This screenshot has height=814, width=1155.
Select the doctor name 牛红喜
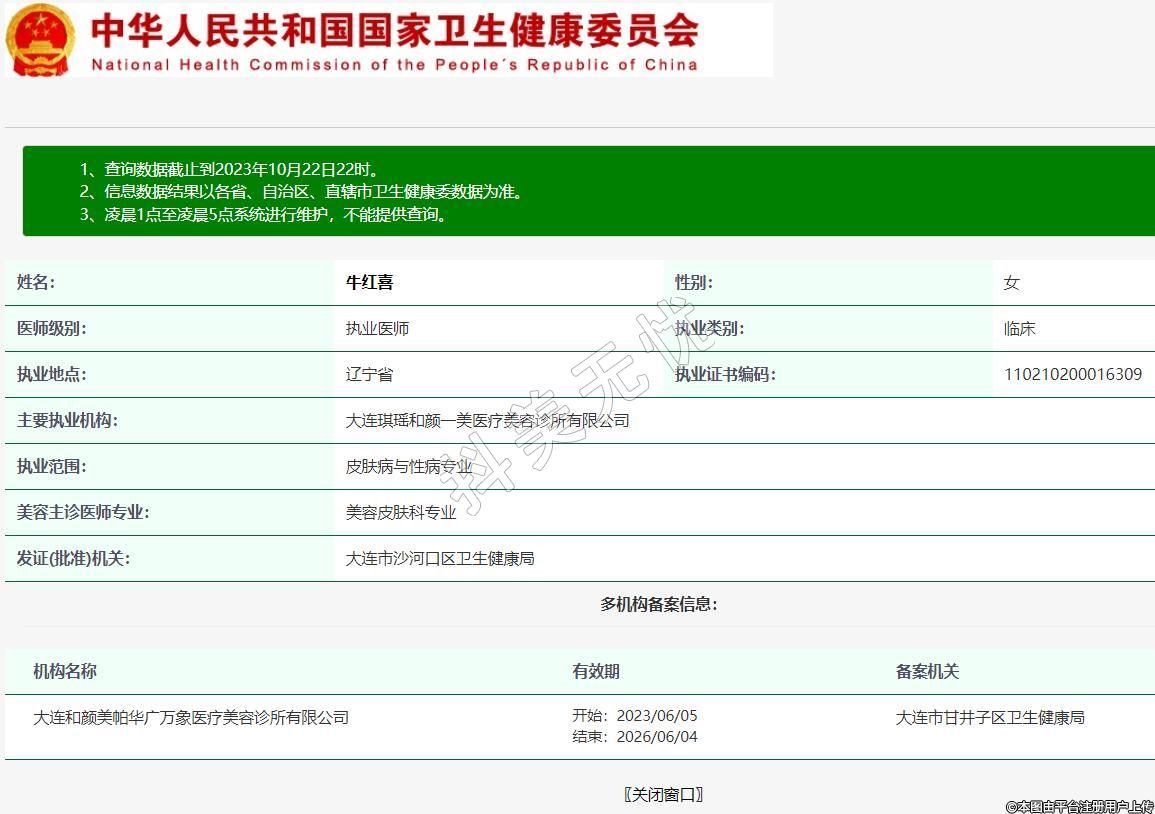(x=369, y=282)
